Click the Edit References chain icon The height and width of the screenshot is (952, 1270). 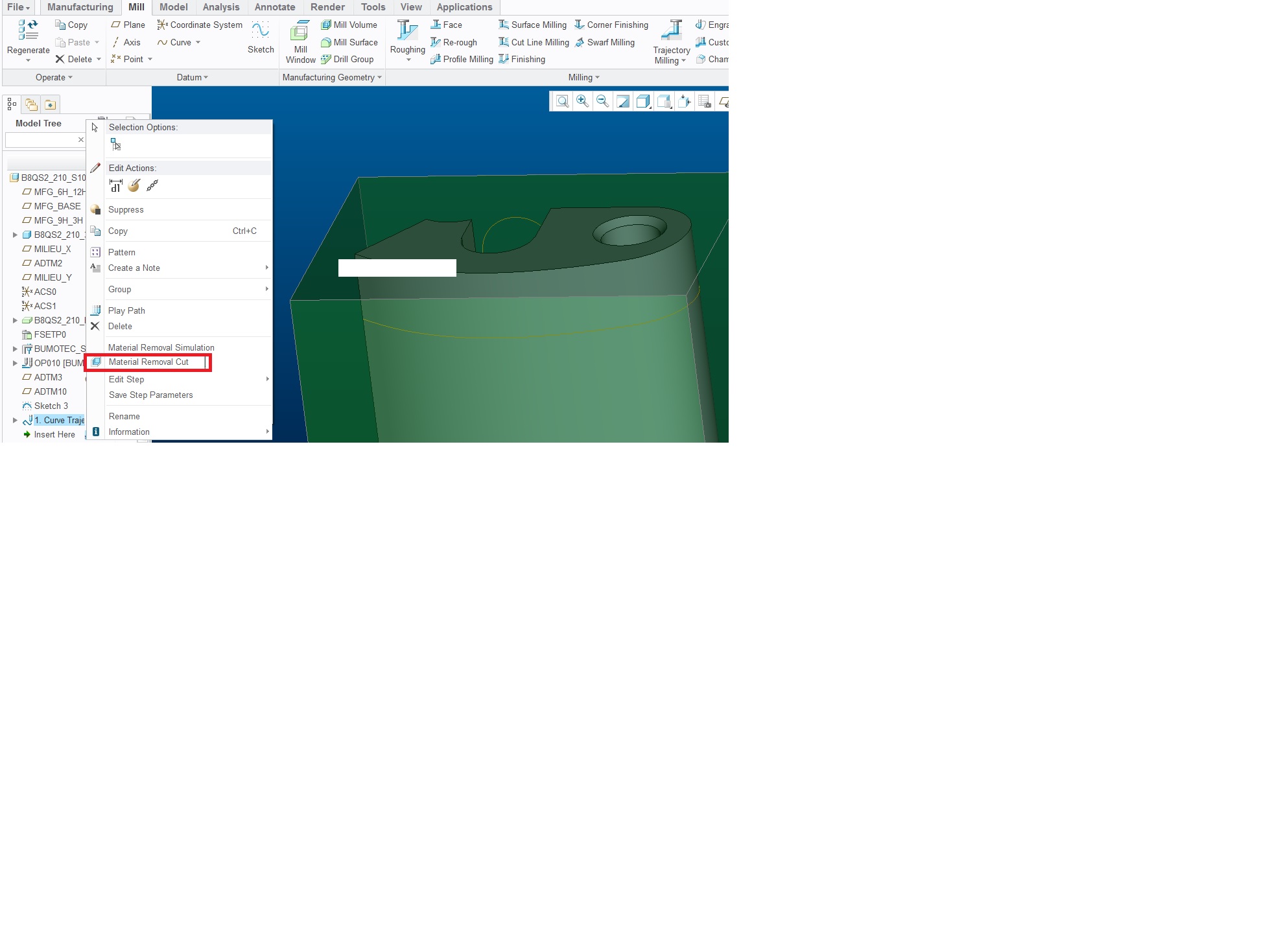pyautogui.click(x=152, y=186)
